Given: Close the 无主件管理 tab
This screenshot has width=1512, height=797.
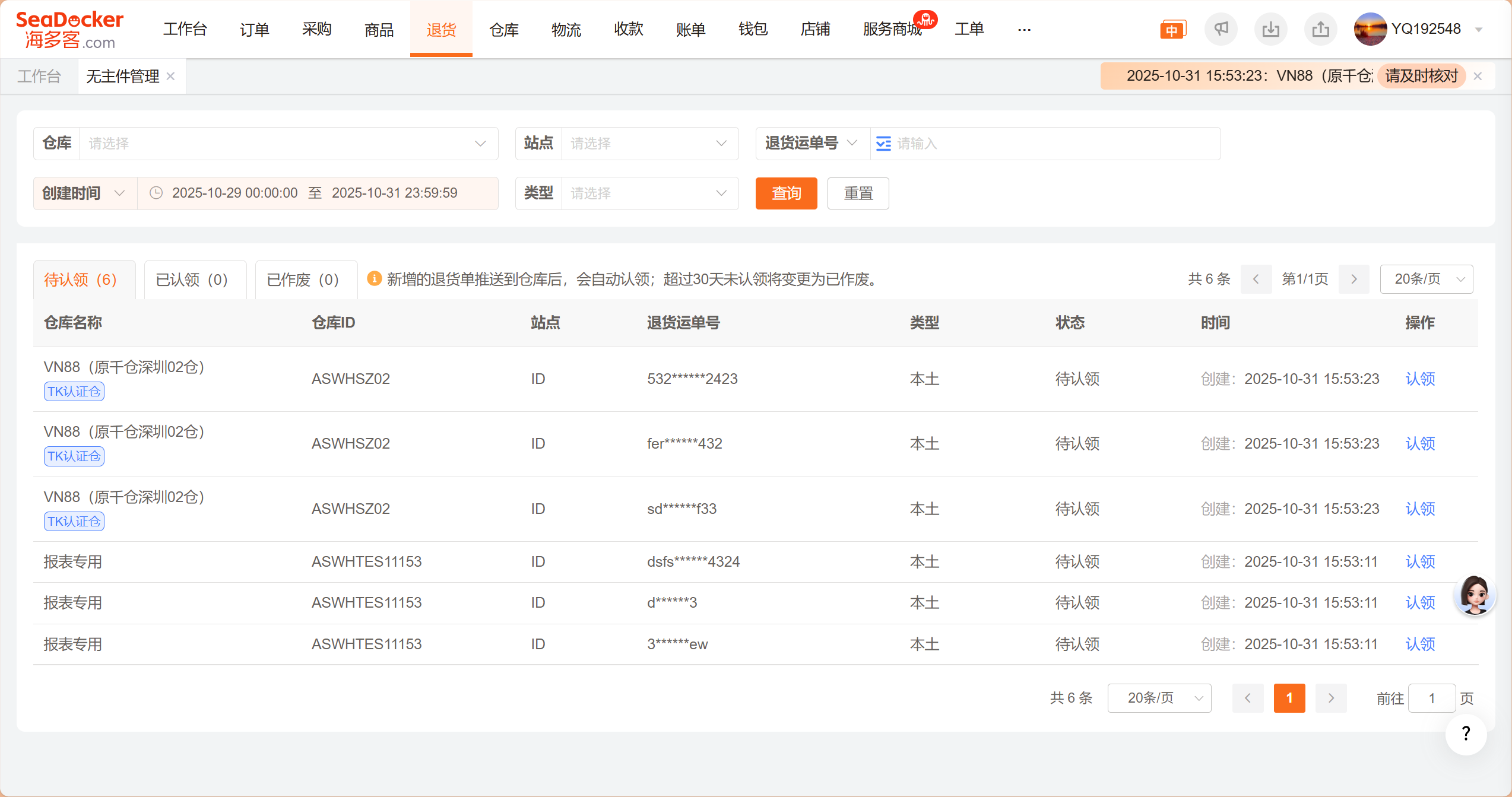Looking at the screenshot, I should [x=171, y=76].
